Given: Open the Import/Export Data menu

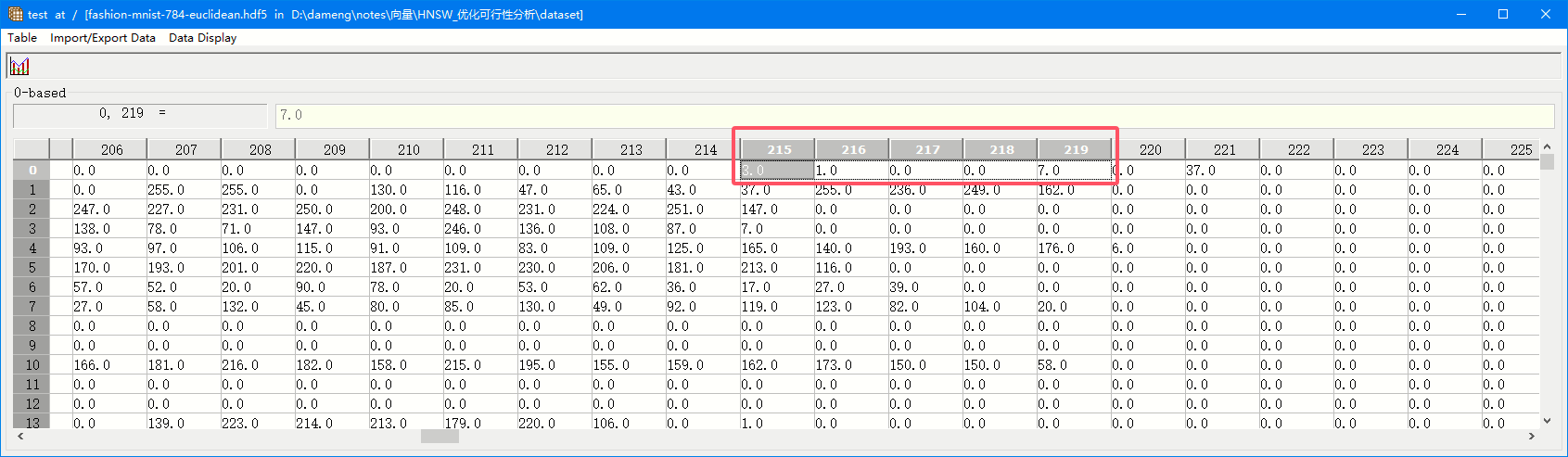Looking at the screenshot, I should coord(103,38).
